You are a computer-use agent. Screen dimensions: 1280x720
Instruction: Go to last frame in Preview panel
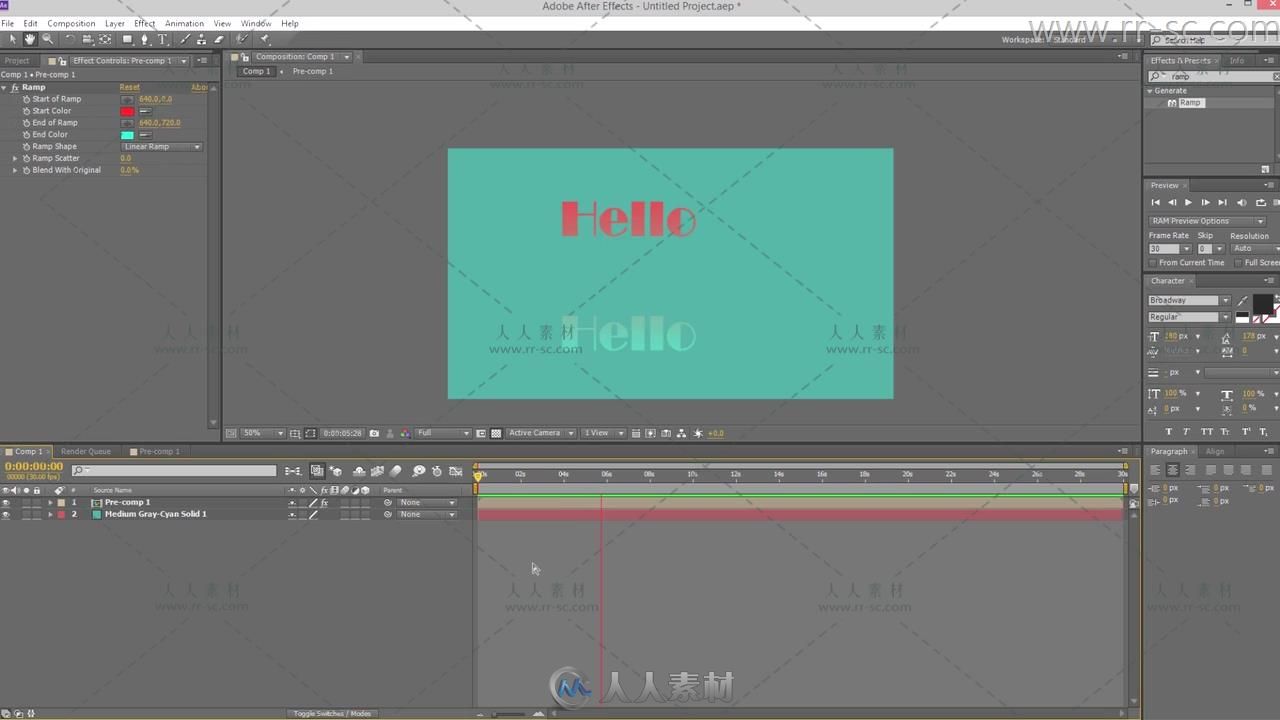(x=1222, y=202)
